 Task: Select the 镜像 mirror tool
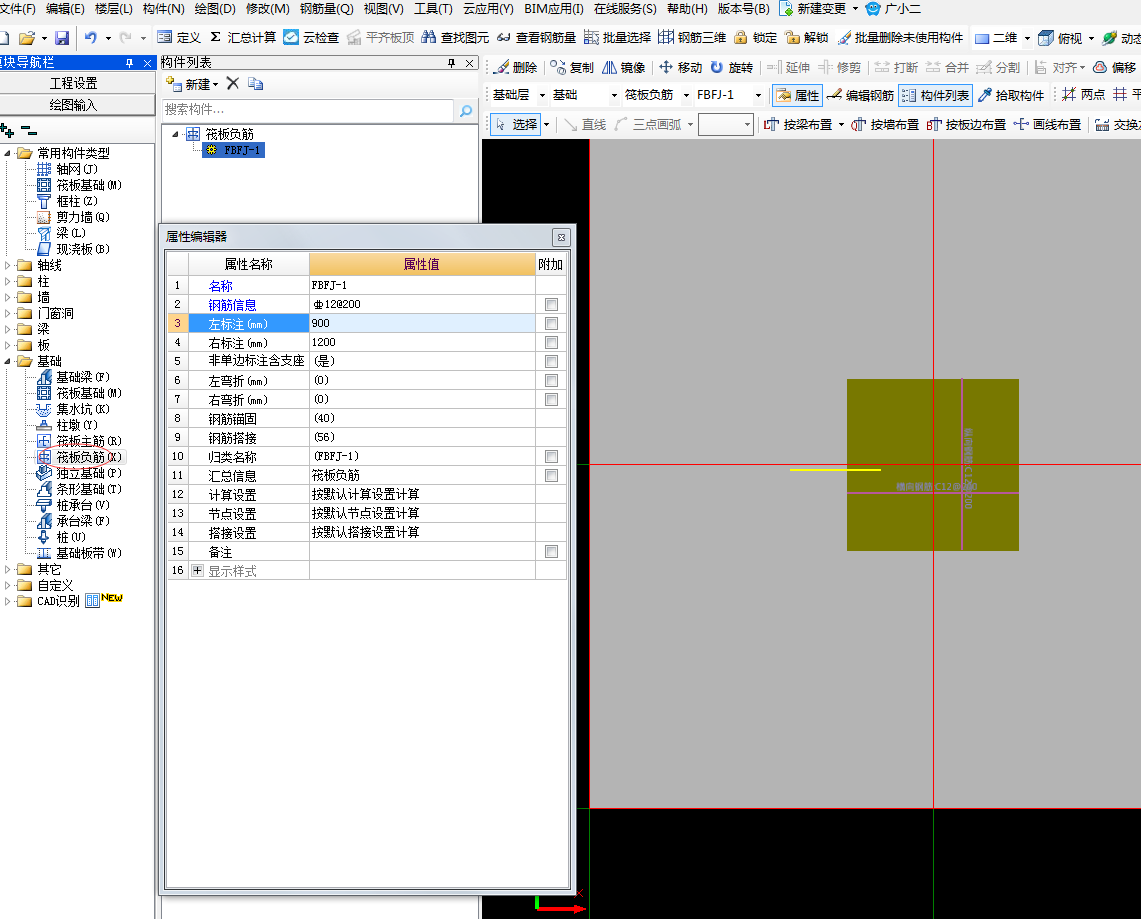(x=624, y=68)
